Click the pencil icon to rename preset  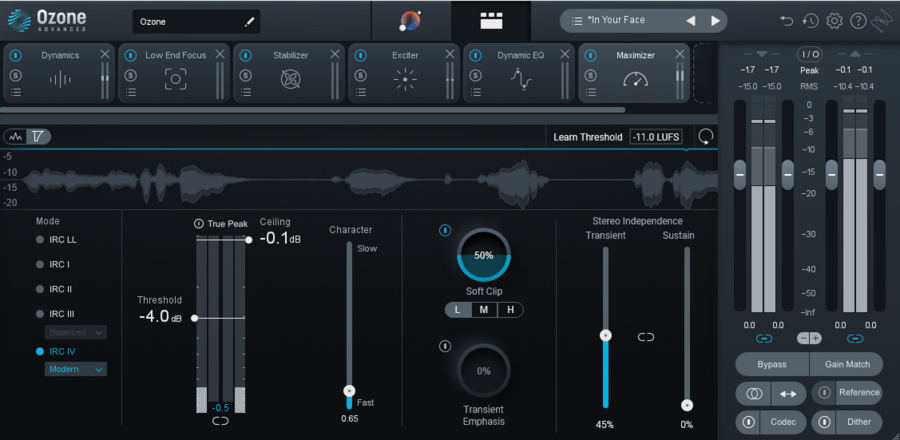249,21
